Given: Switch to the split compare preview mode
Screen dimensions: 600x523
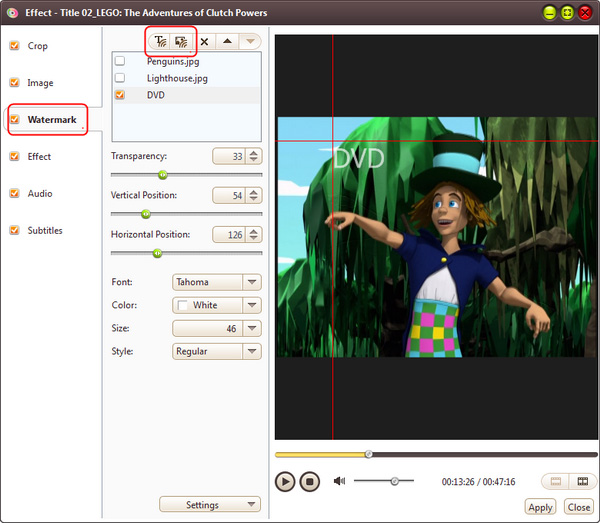Looking at the screenshot, I should pyautogui.click(x=581, y=481).
